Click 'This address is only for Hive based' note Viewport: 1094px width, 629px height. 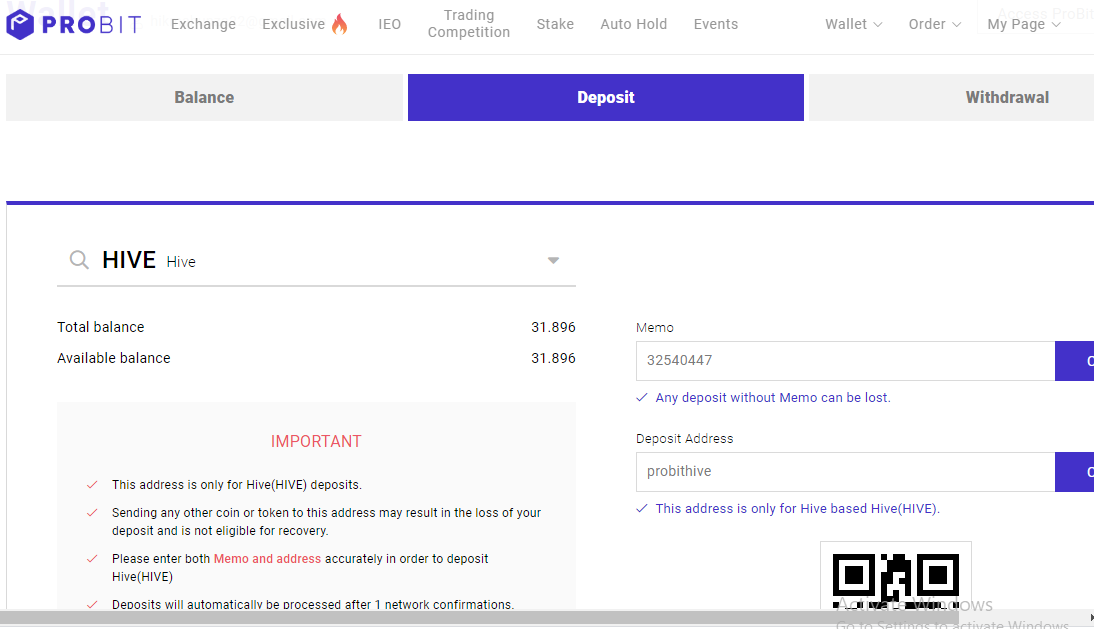pos(797,508)
